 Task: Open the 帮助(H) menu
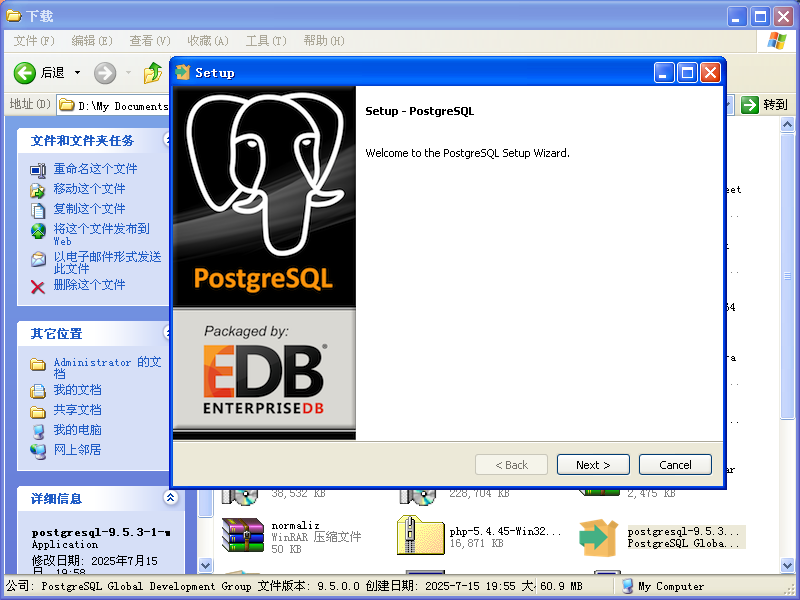(x=324, y=41)
